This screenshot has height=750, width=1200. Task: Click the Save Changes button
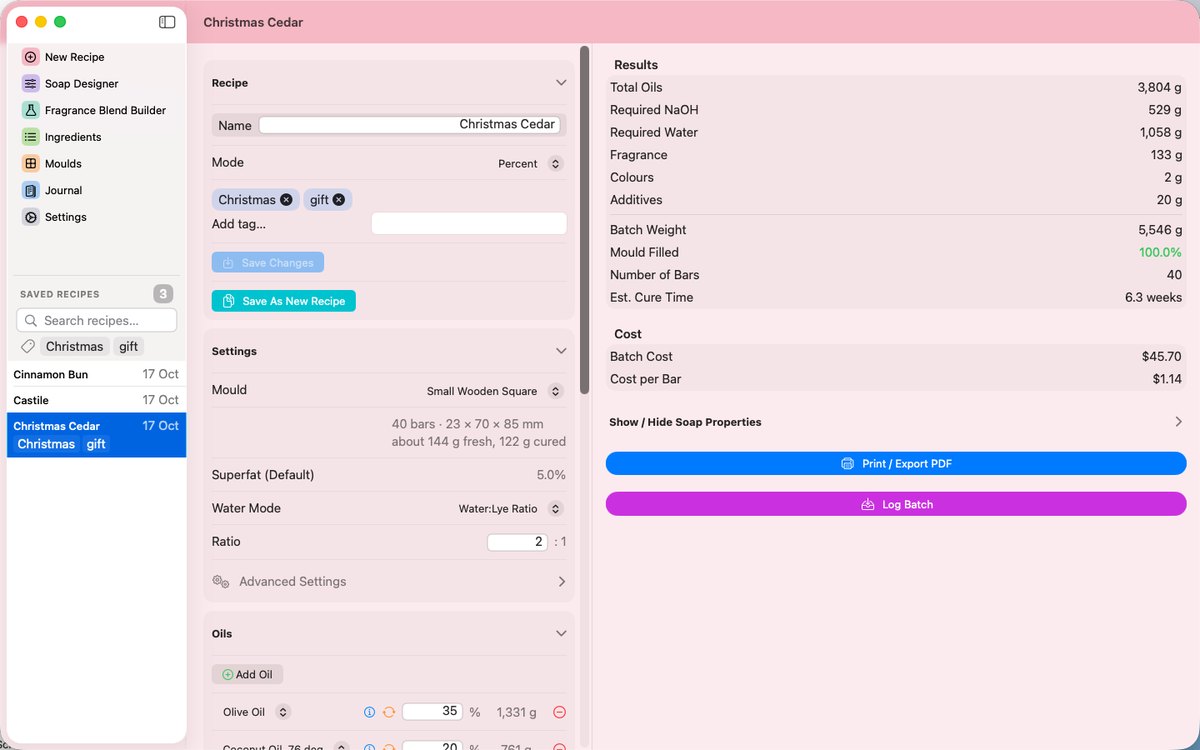(x=268, y=263)
